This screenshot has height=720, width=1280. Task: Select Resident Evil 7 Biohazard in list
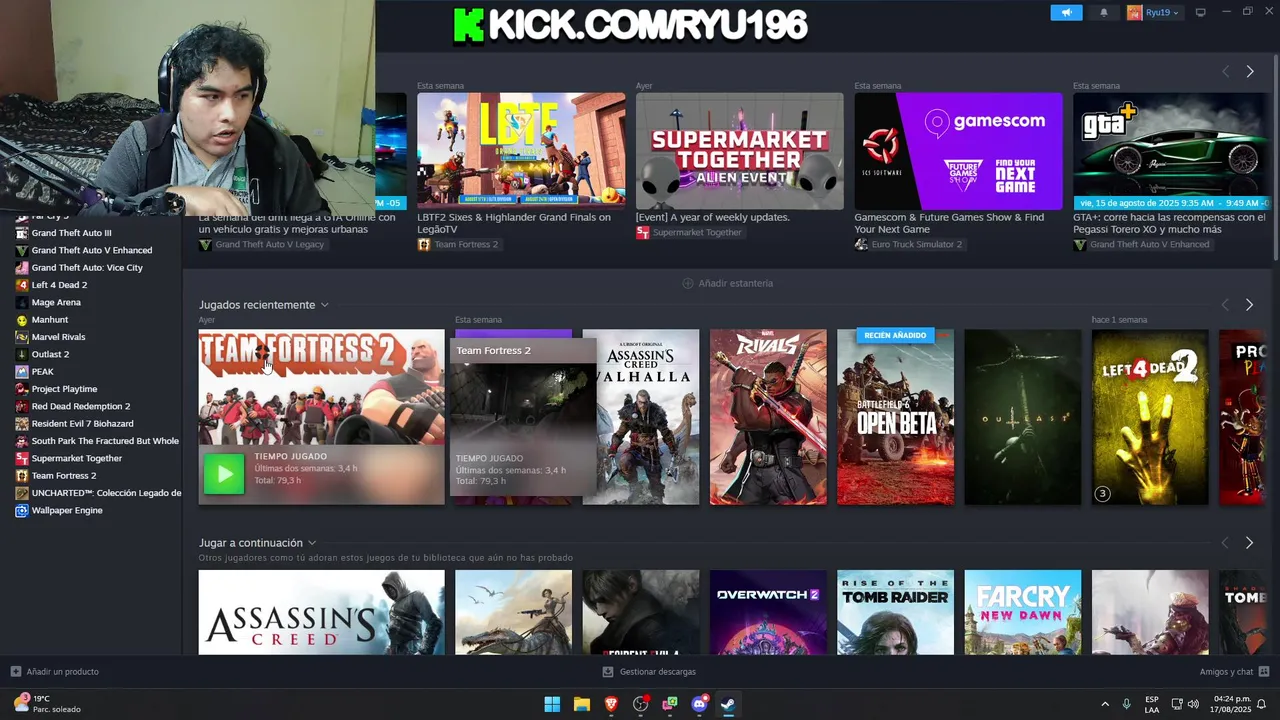point(82,424)
